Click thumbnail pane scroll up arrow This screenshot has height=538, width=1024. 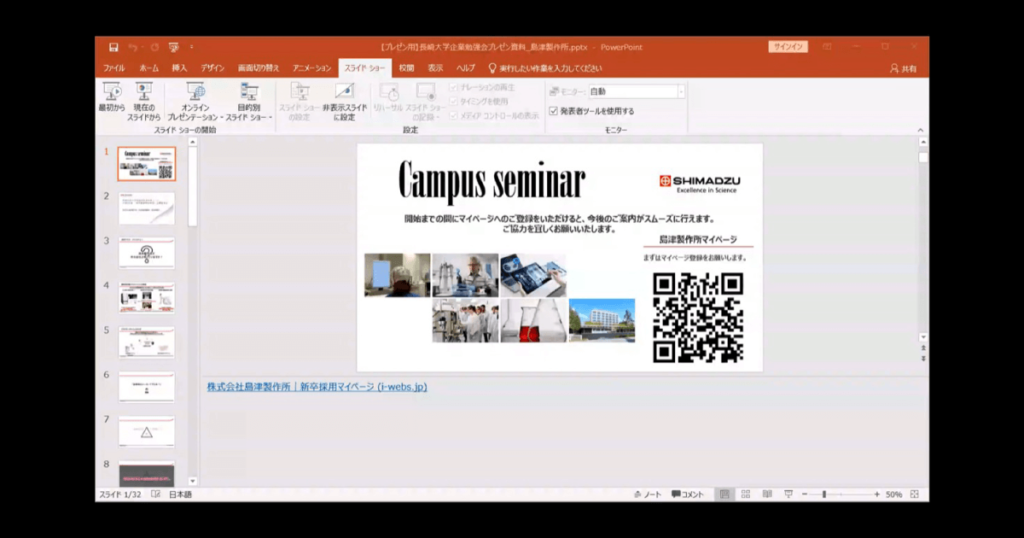coord(193,142)
